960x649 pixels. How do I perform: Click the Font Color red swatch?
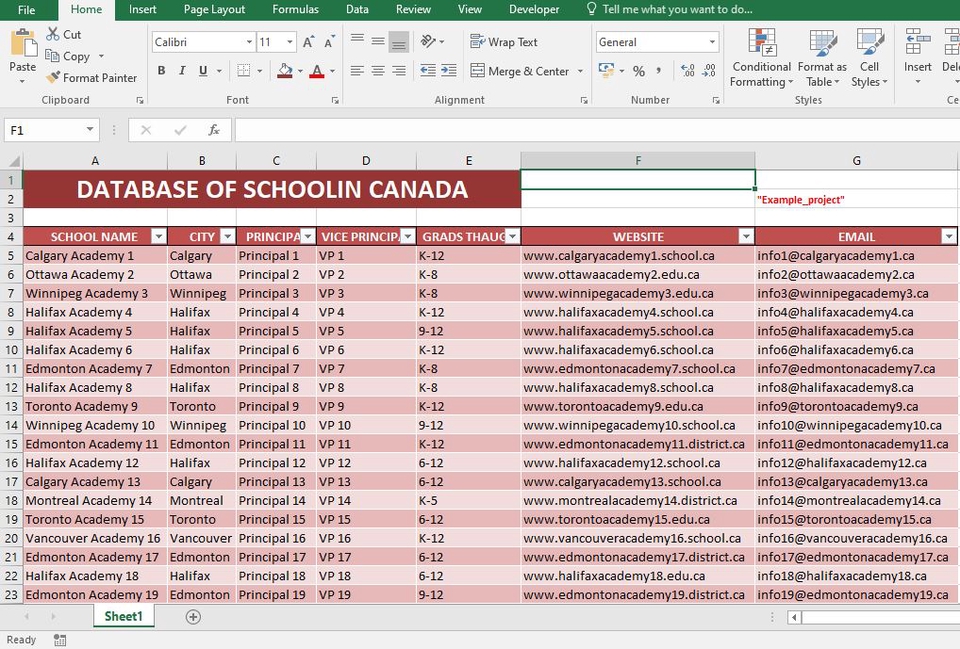(x=317, y=71)
